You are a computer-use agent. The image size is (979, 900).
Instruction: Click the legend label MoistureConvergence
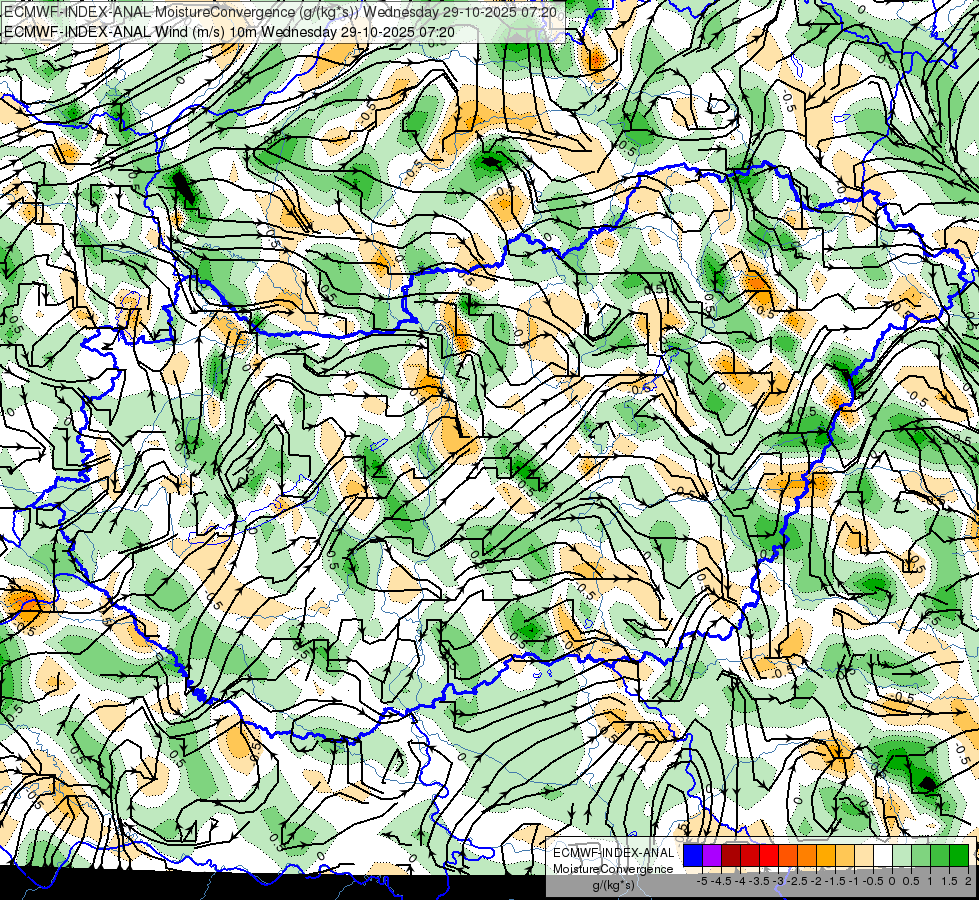[613, 869]
